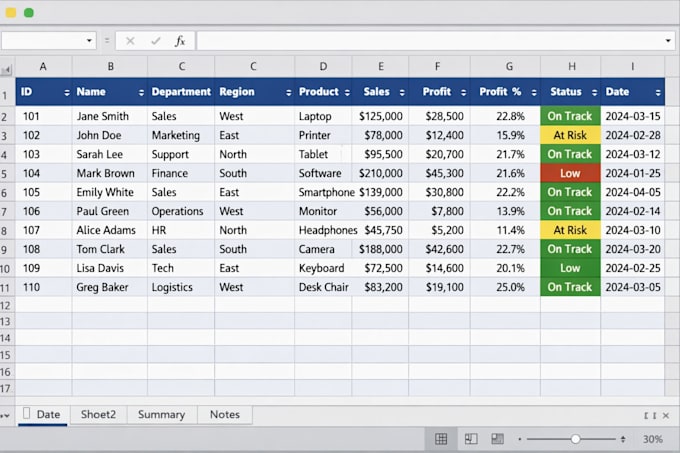Click the select-all corner box
The image size is (680, 453).
click(x=7, y=69)
